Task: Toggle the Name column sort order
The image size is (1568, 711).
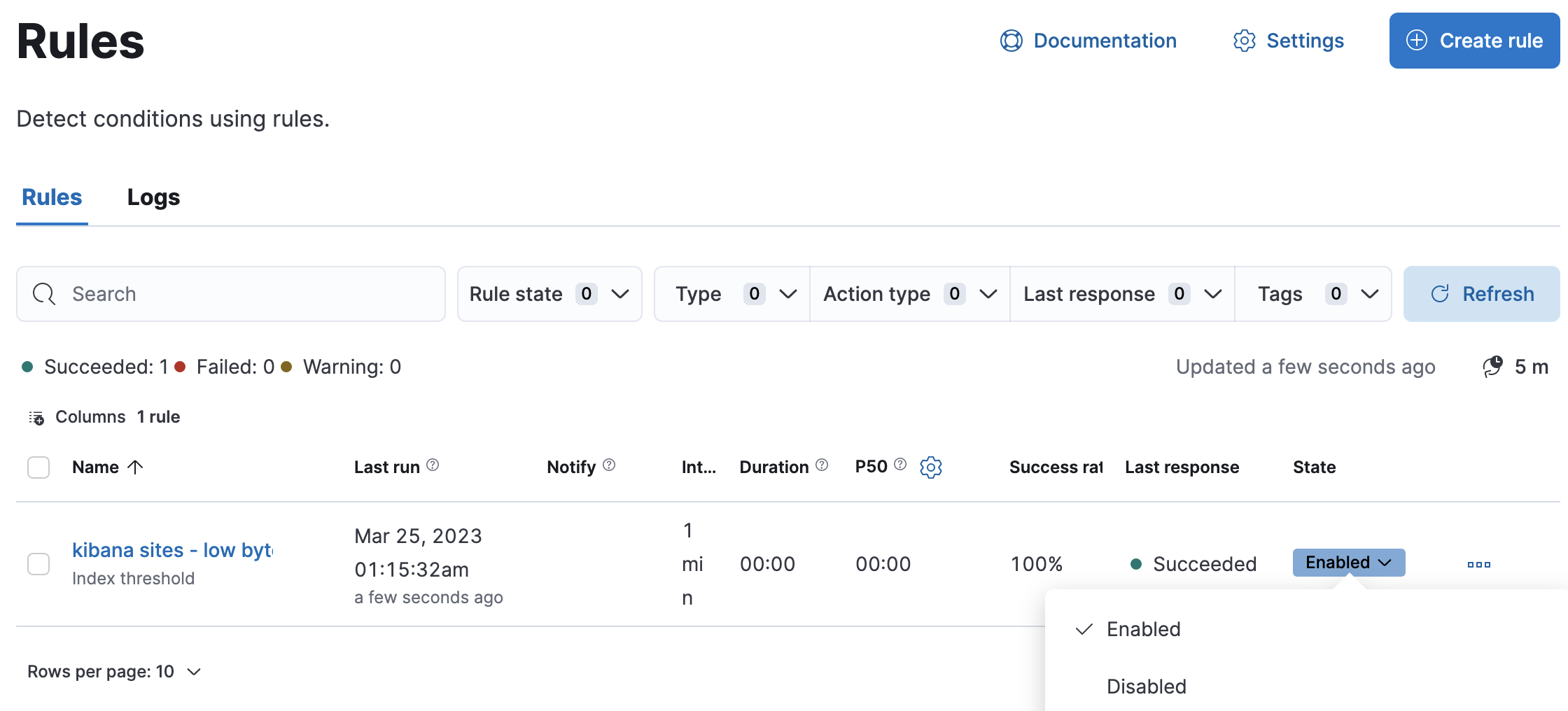Action: click(x=136, y=467)
